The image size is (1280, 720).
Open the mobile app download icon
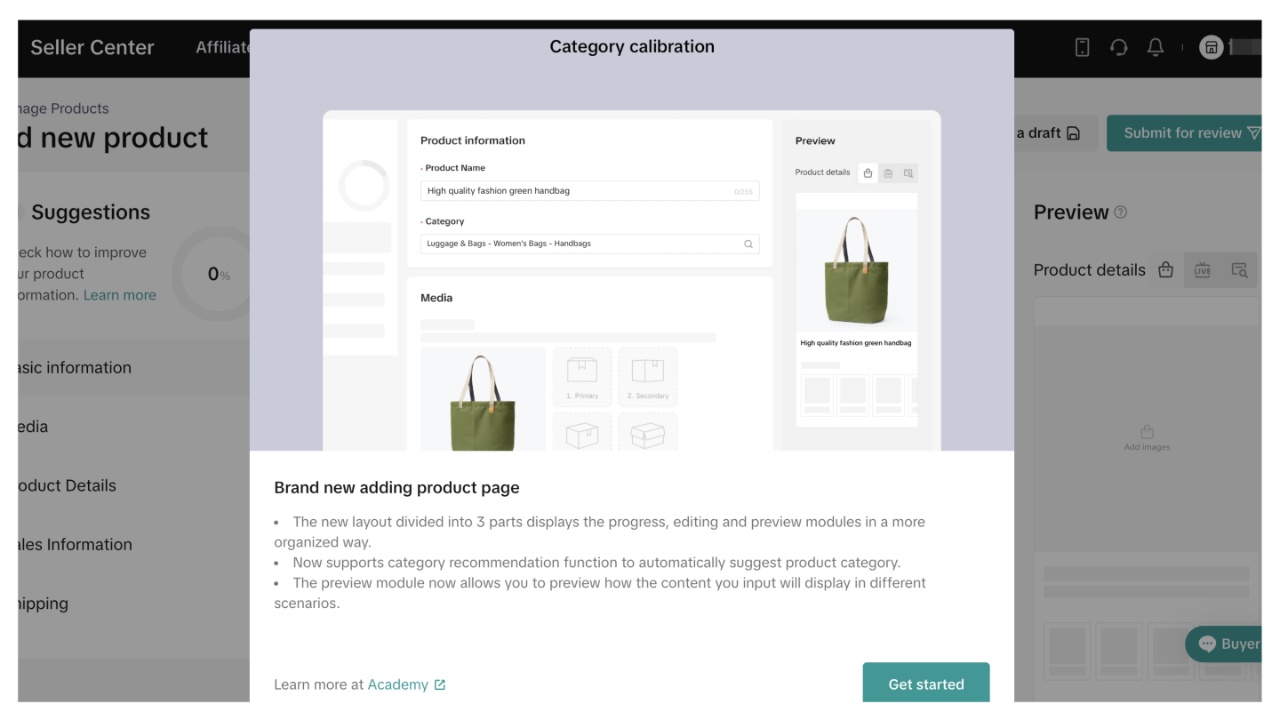[1082, 47]
